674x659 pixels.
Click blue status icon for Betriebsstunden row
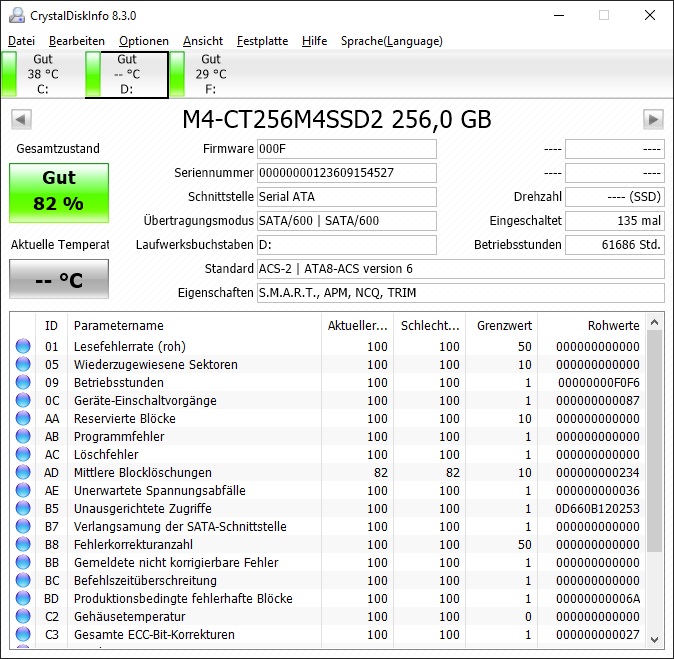tap(23, 382)
